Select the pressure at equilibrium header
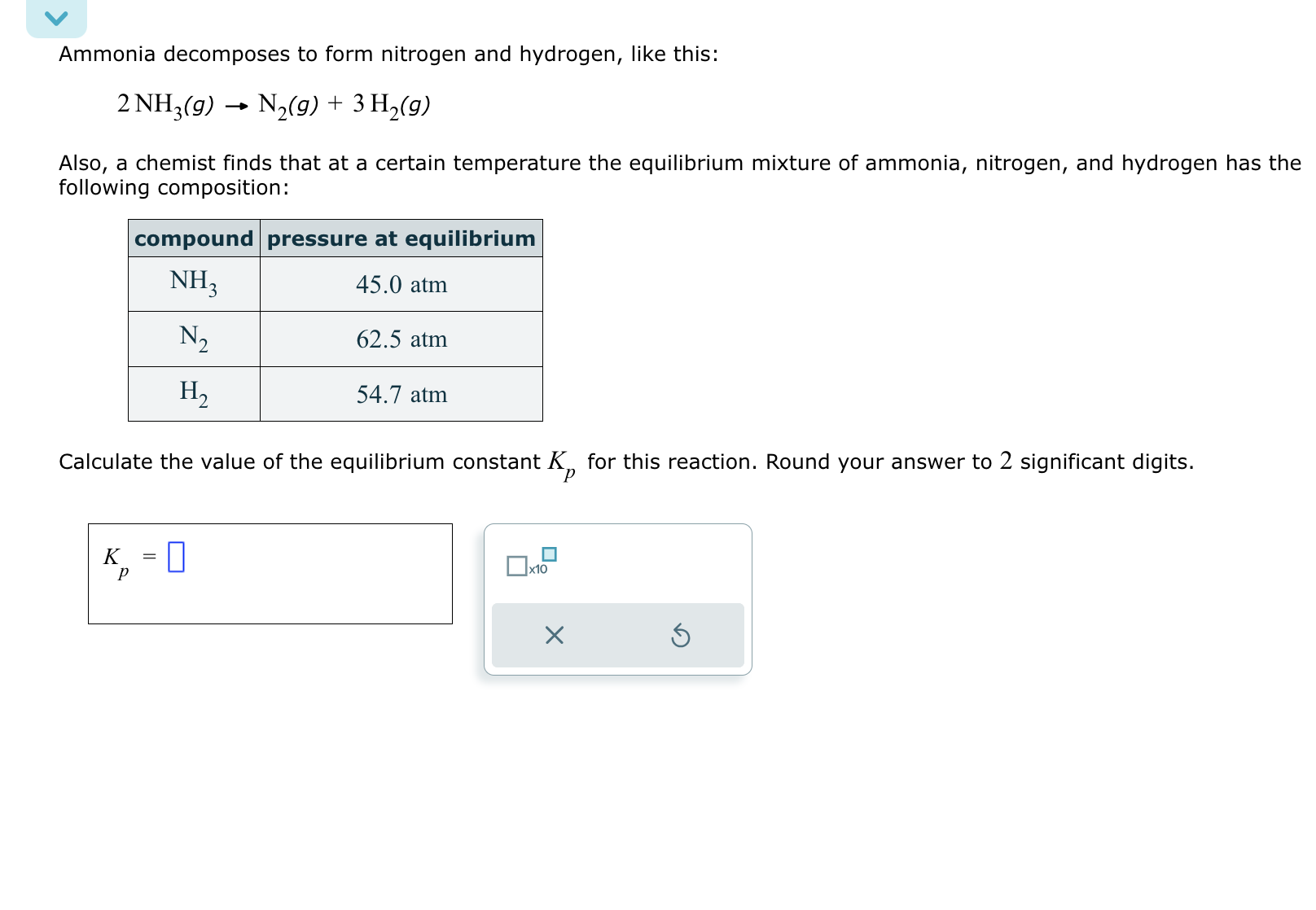 [x=401, y=239]
